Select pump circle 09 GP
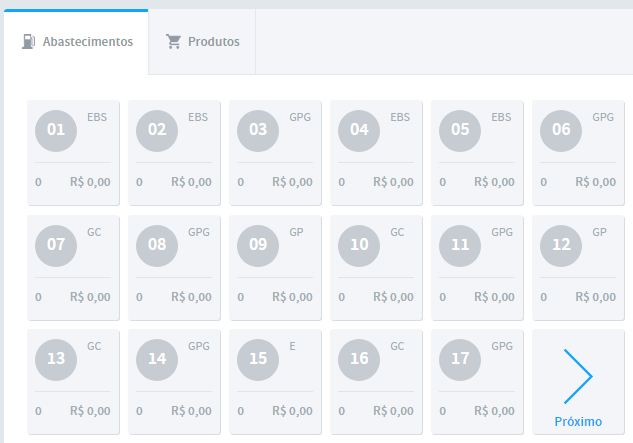This screenshot has width=633, height=443. click(x=258, y=246)
